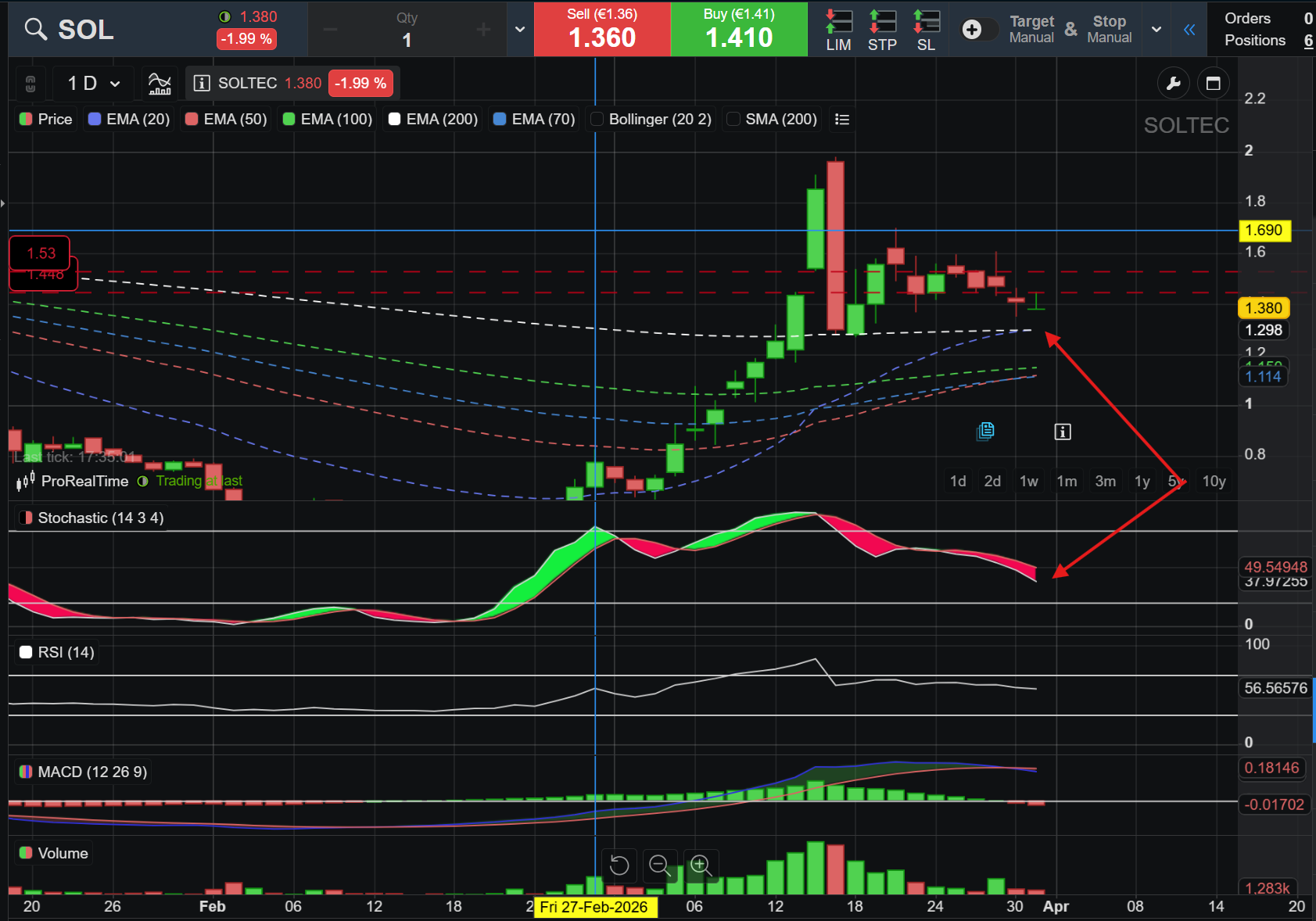Screen dimensions: 1316x921
Task: Click the SOL ticker symbol name
Action: point(86,30)
